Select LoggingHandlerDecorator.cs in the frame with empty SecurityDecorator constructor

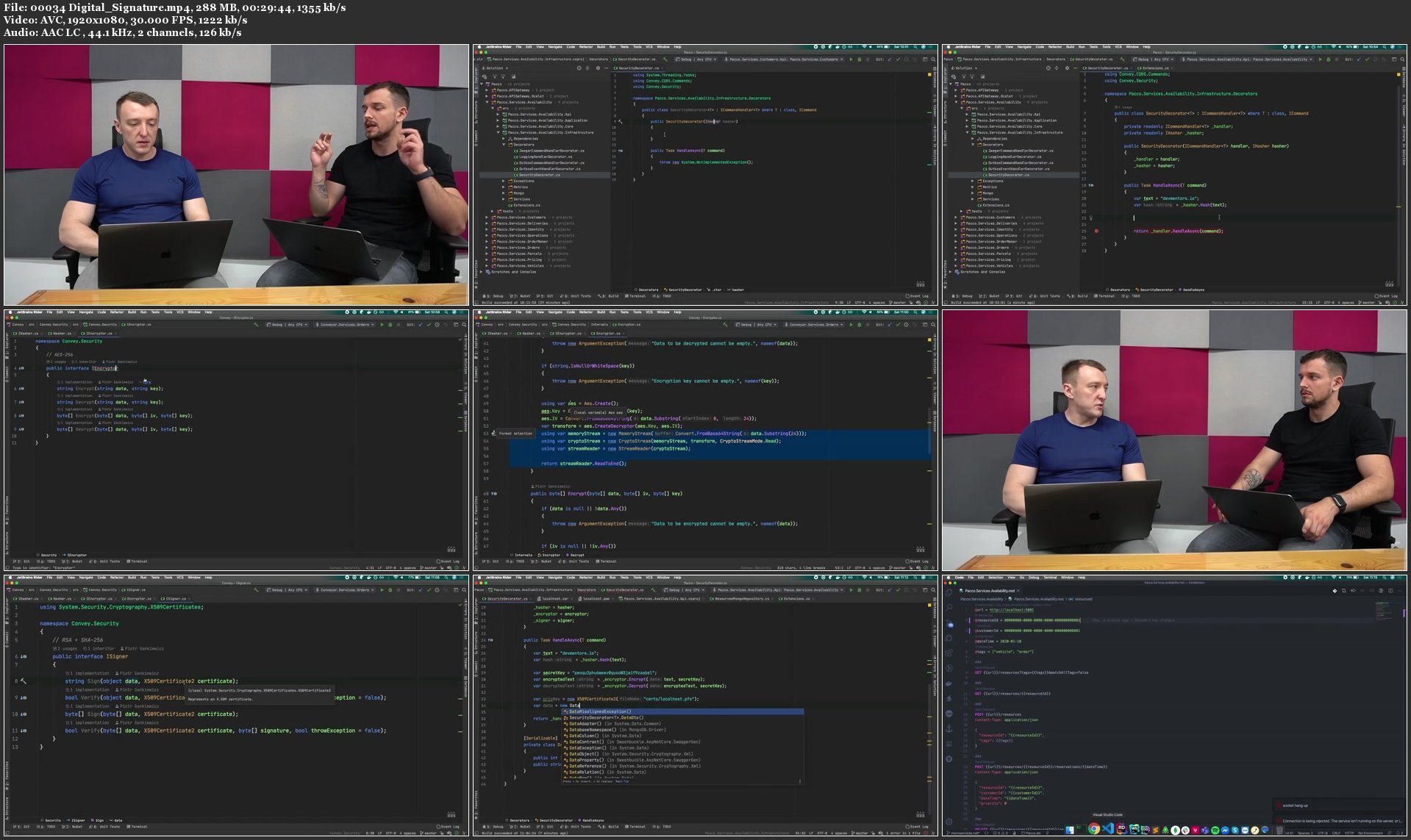545,157
